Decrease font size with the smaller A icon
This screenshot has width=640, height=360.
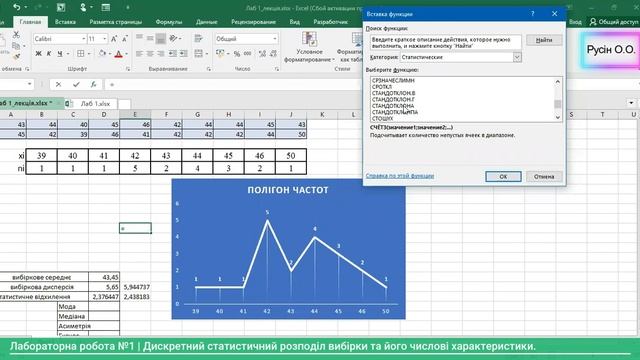pyautogui.click(x=125, y=39)
